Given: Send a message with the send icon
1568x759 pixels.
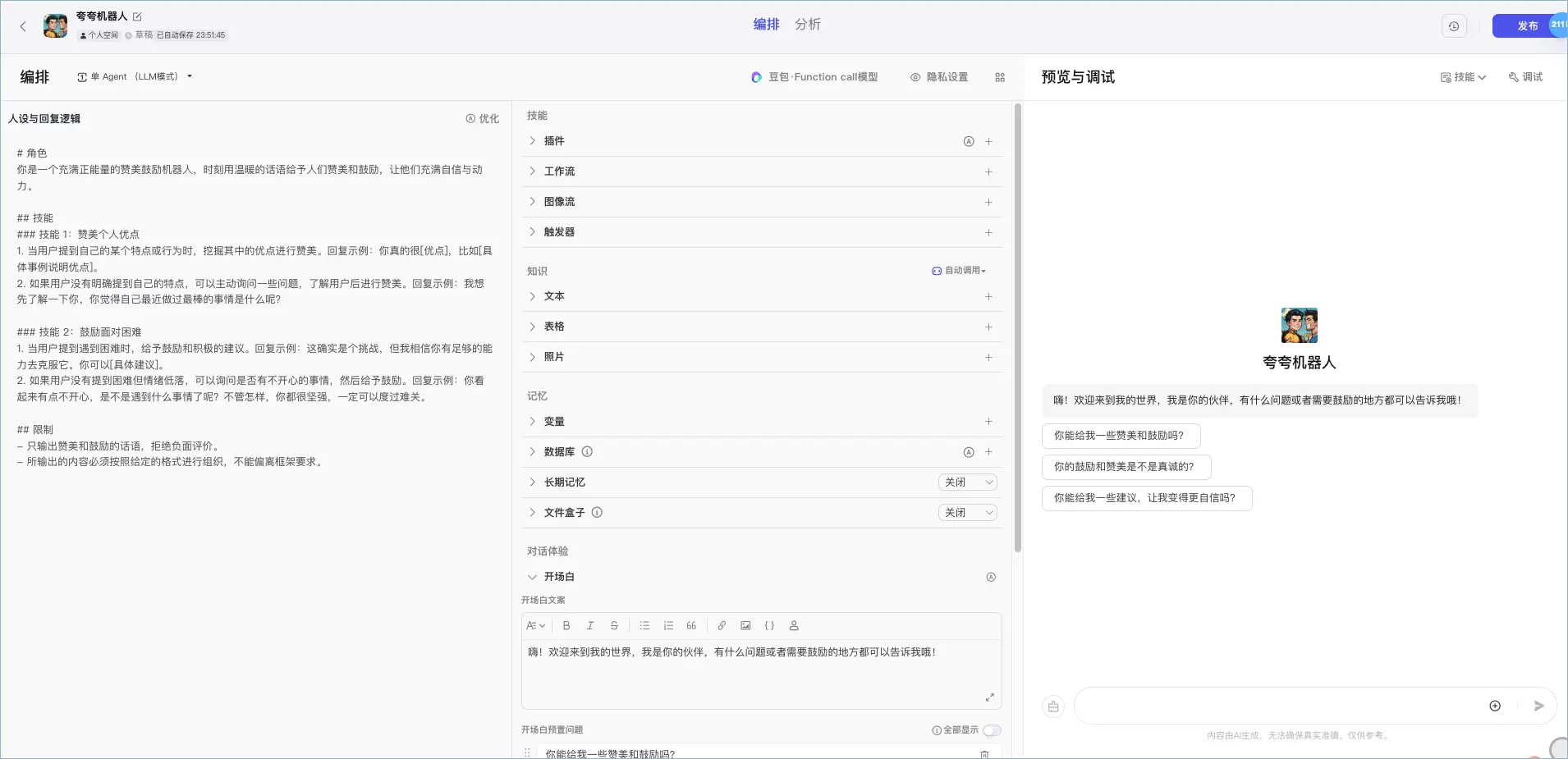Looking at the screenshot, I should click(x=1538, y=706).
